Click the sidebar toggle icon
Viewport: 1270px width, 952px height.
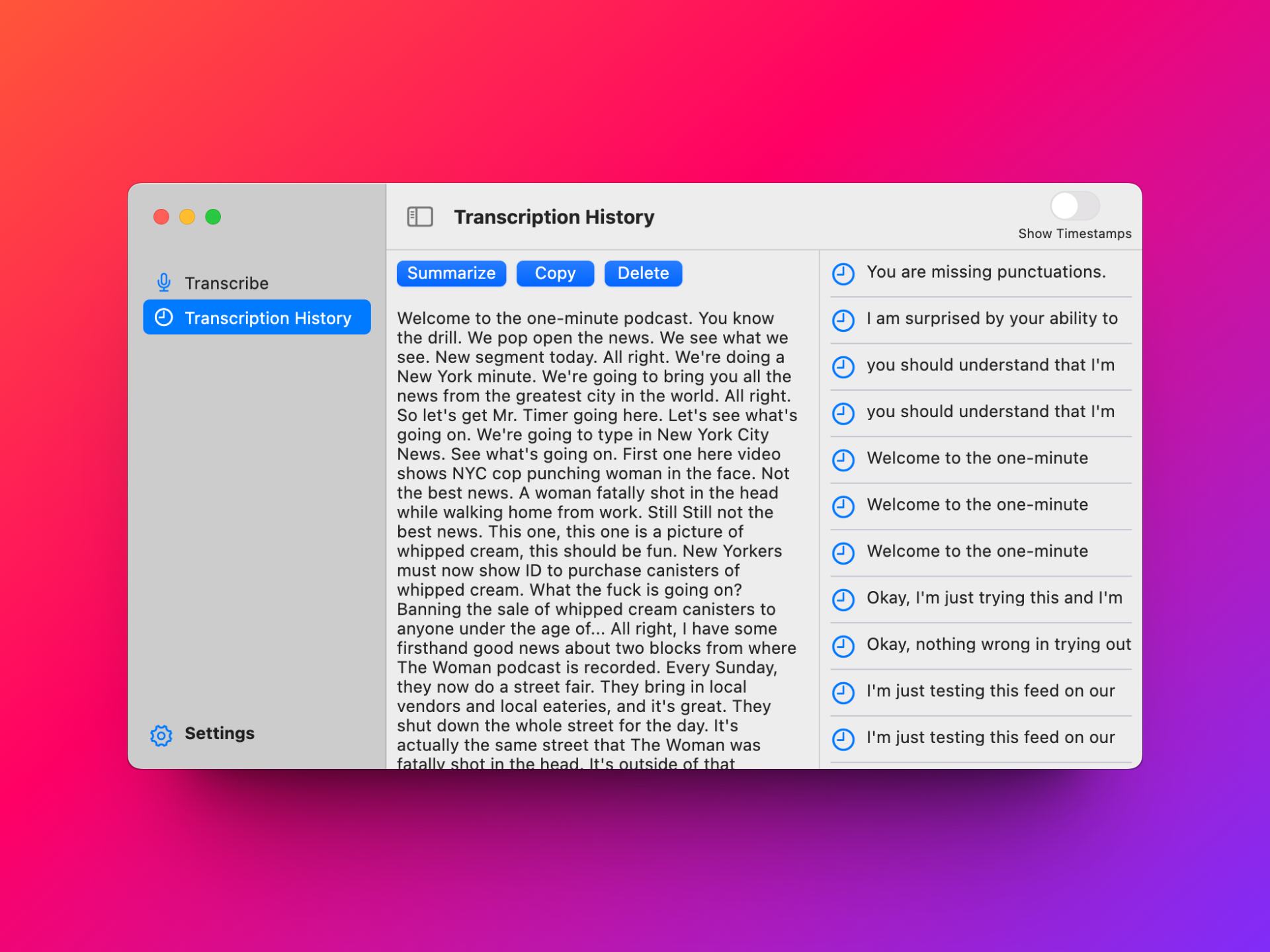pyautogui.click(x=419, y=217)
